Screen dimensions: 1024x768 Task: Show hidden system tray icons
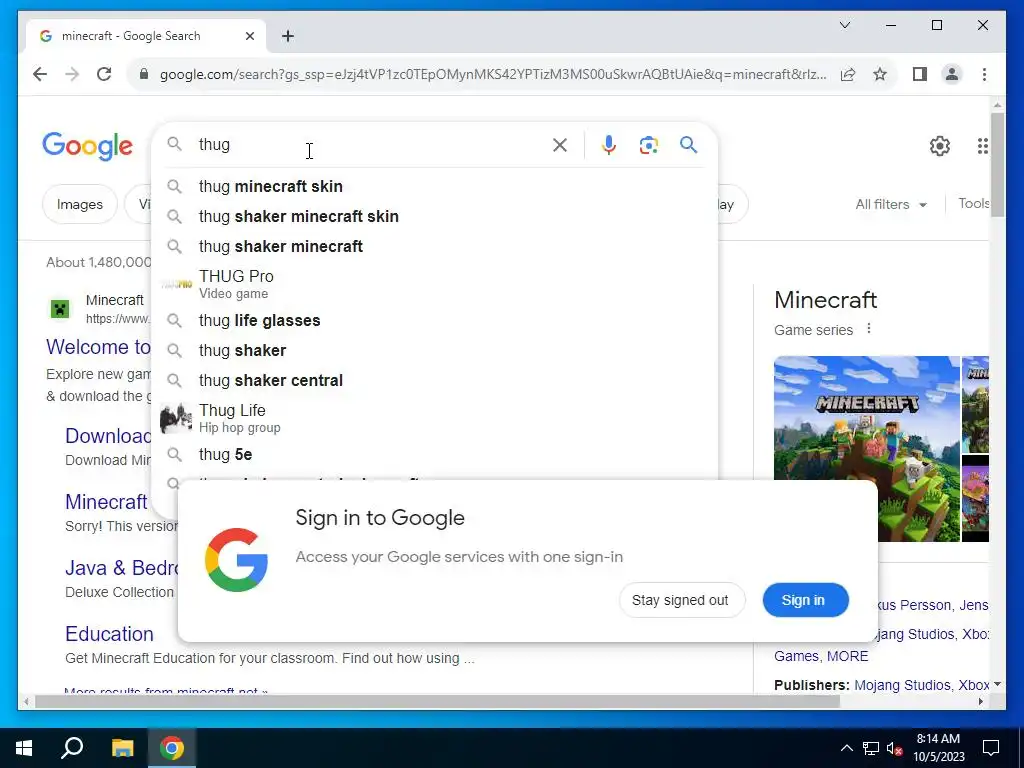pos(846,748)
